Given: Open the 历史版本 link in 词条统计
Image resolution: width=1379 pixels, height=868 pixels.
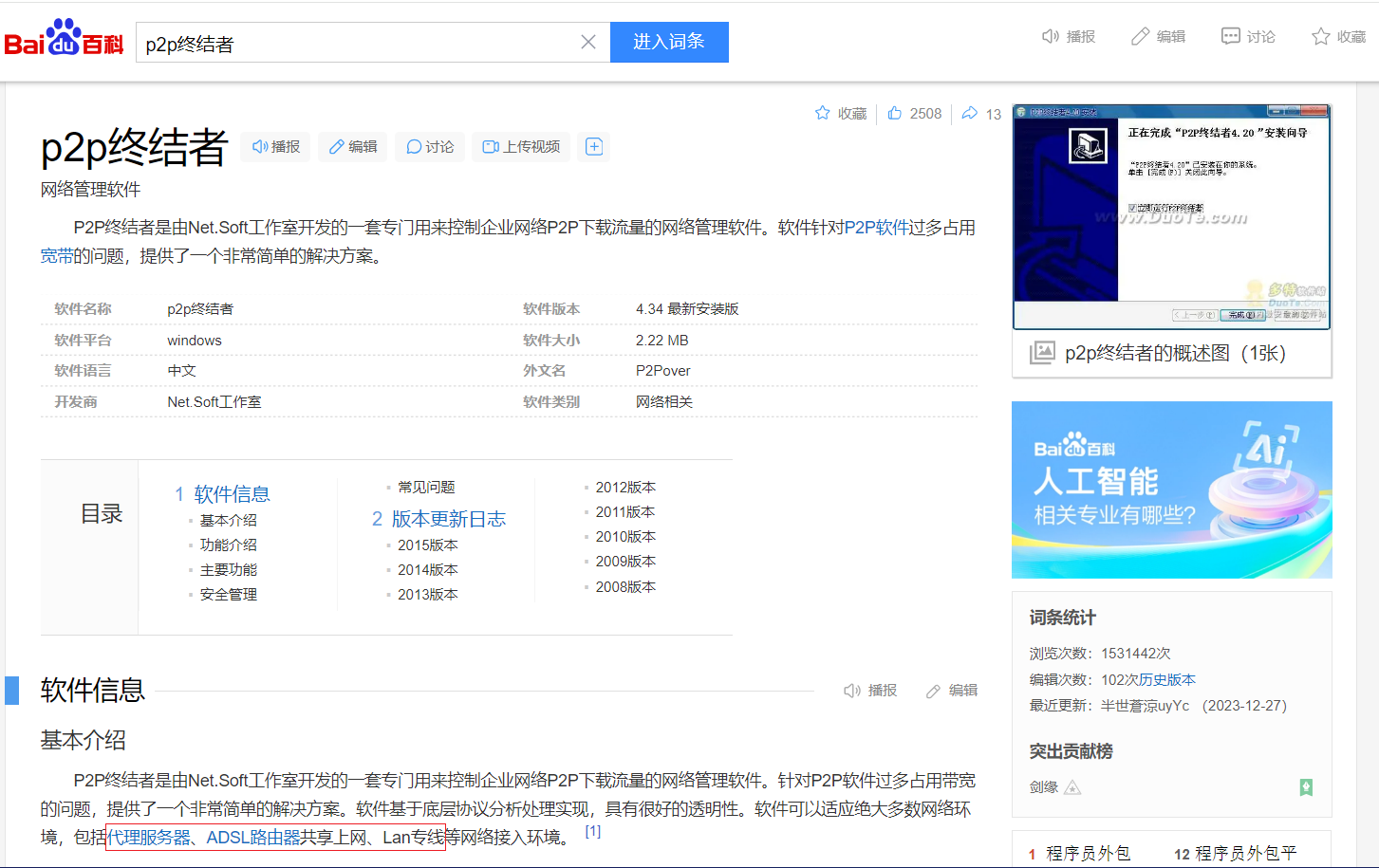Looking at the screenshot, I should [x=1167, y=679].
